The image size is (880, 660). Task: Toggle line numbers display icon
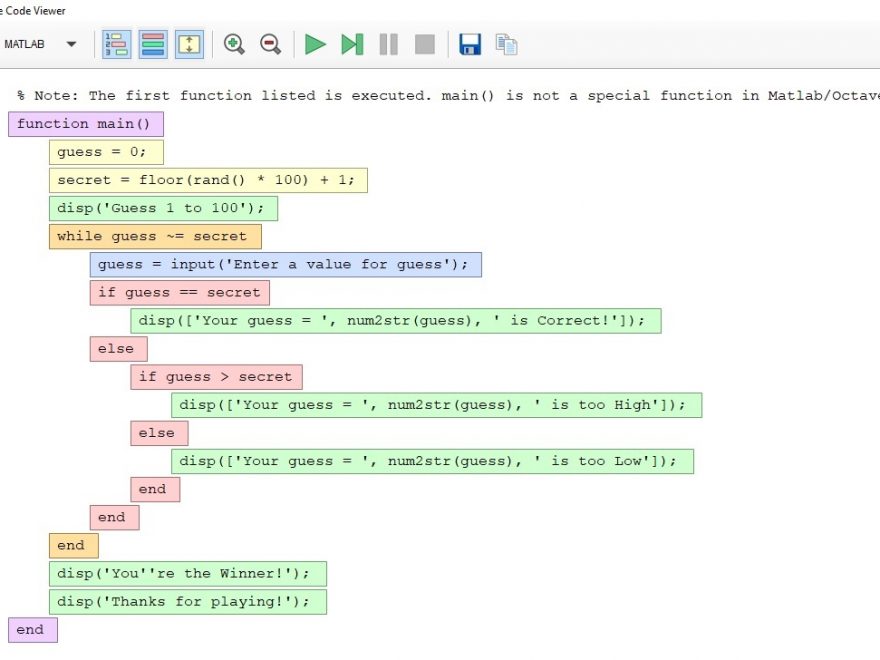coord(116,44)
